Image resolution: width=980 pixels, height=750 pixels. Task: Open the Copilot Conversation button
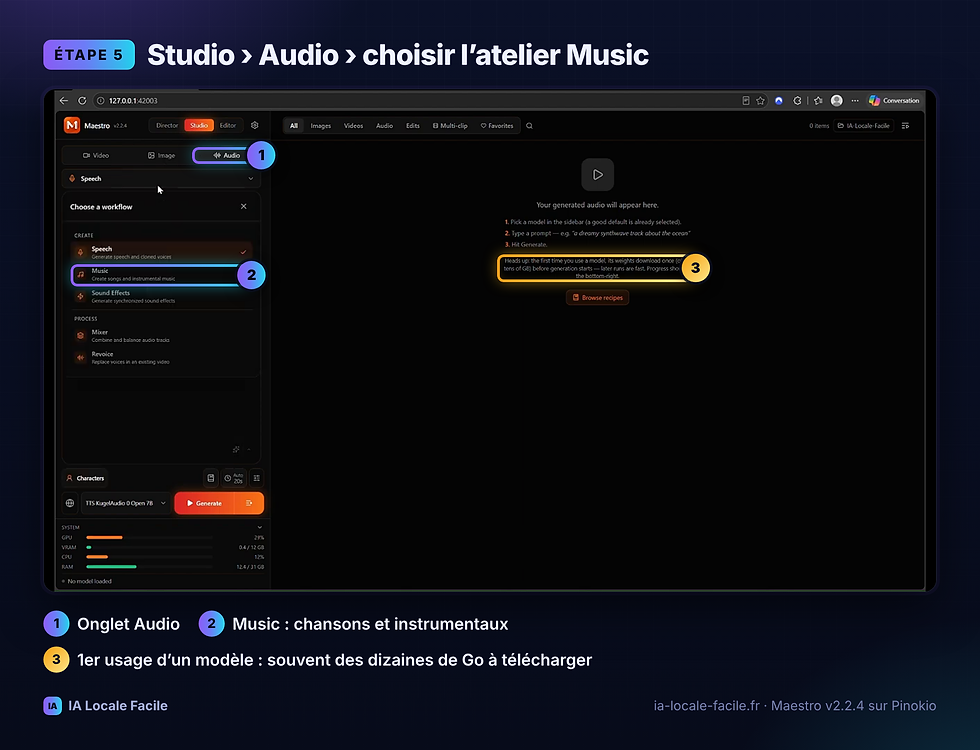[x=894, y=101]
